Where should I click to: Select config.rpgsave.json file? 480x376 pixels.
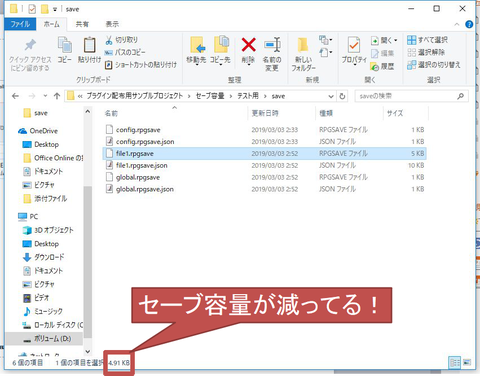tap(265, 142)
